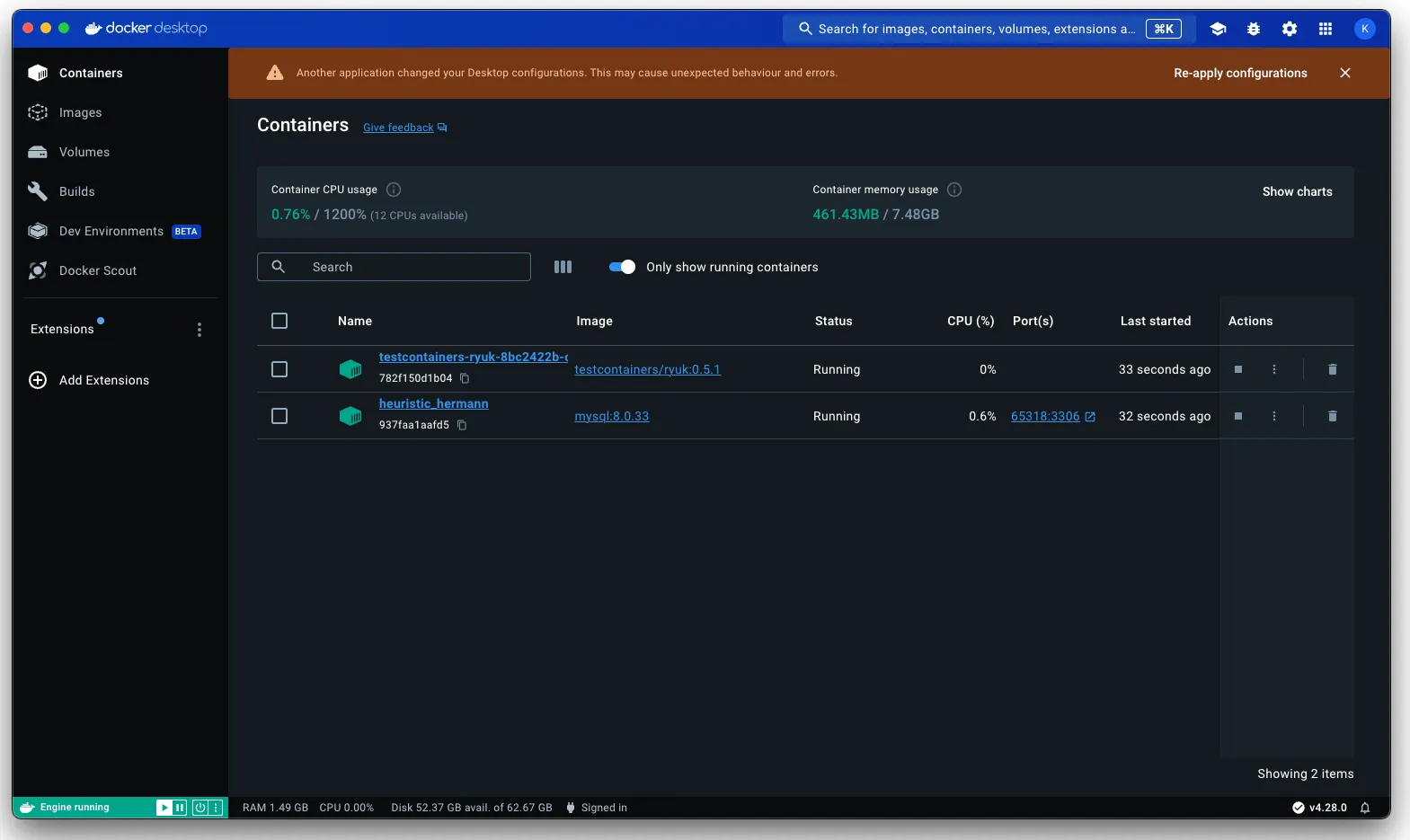Click the Engine running status label
The height and width of the screenshot is (840, 1410).
(75, 808)
